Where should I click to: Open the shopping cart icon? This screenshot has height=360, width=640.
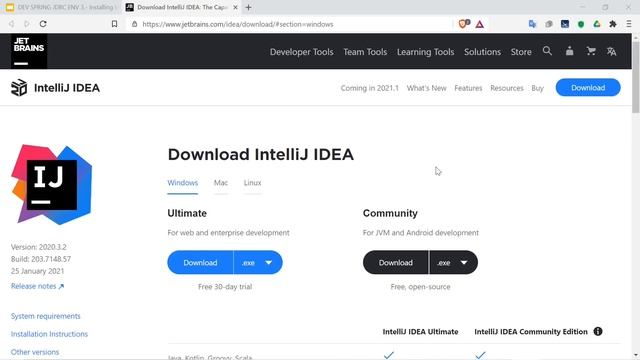point(591,51)
